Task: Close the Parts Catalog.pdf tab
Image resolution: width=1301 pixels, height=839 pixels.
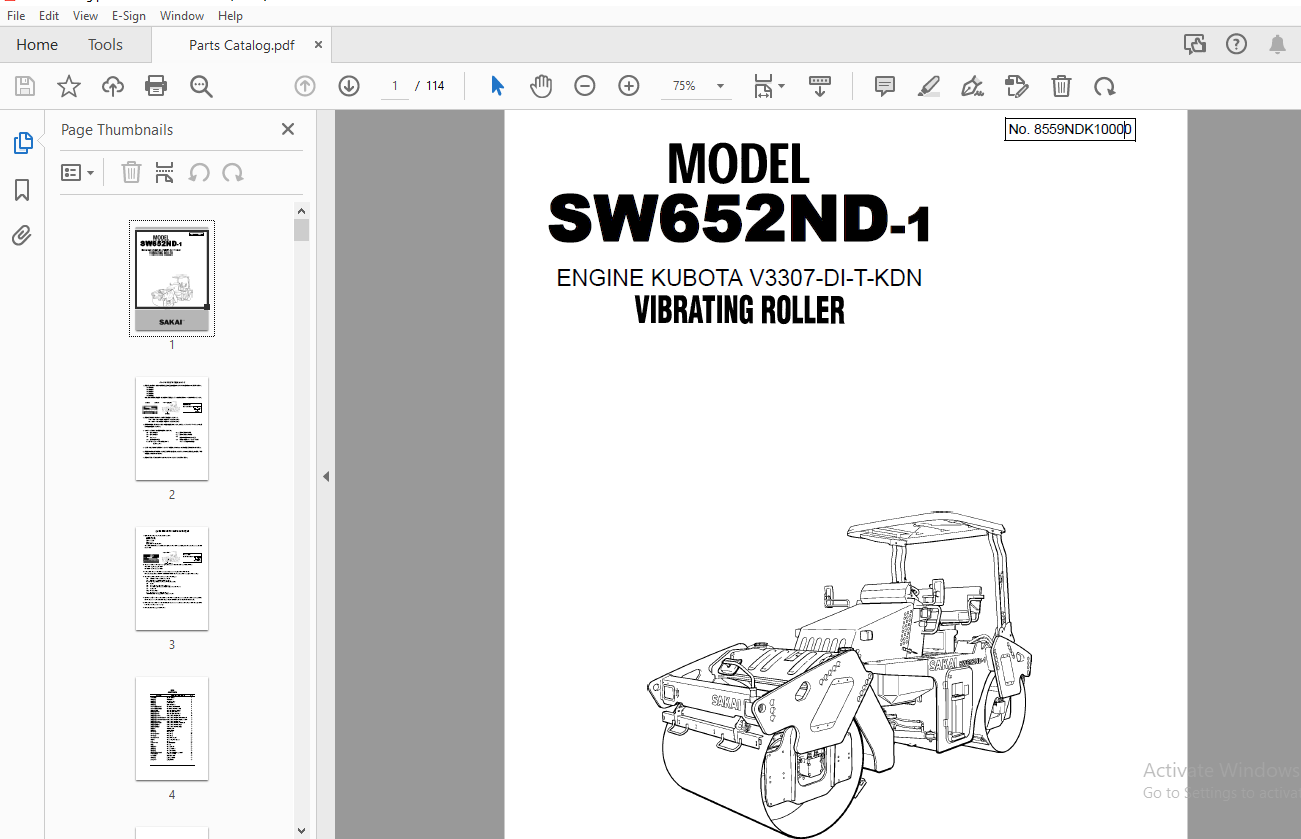Action: [318, 45]
